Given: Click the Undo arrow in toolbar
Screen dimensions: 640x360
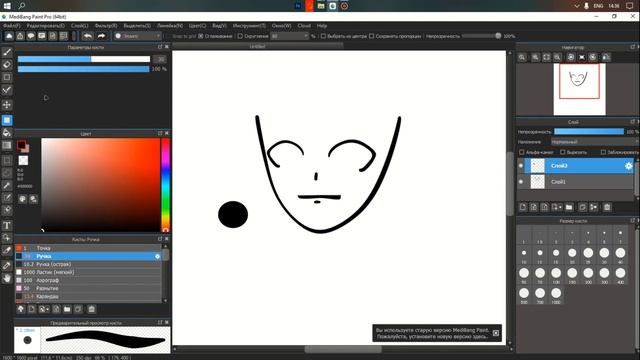Looking at the screenshot, I should (x=87, y=36).
